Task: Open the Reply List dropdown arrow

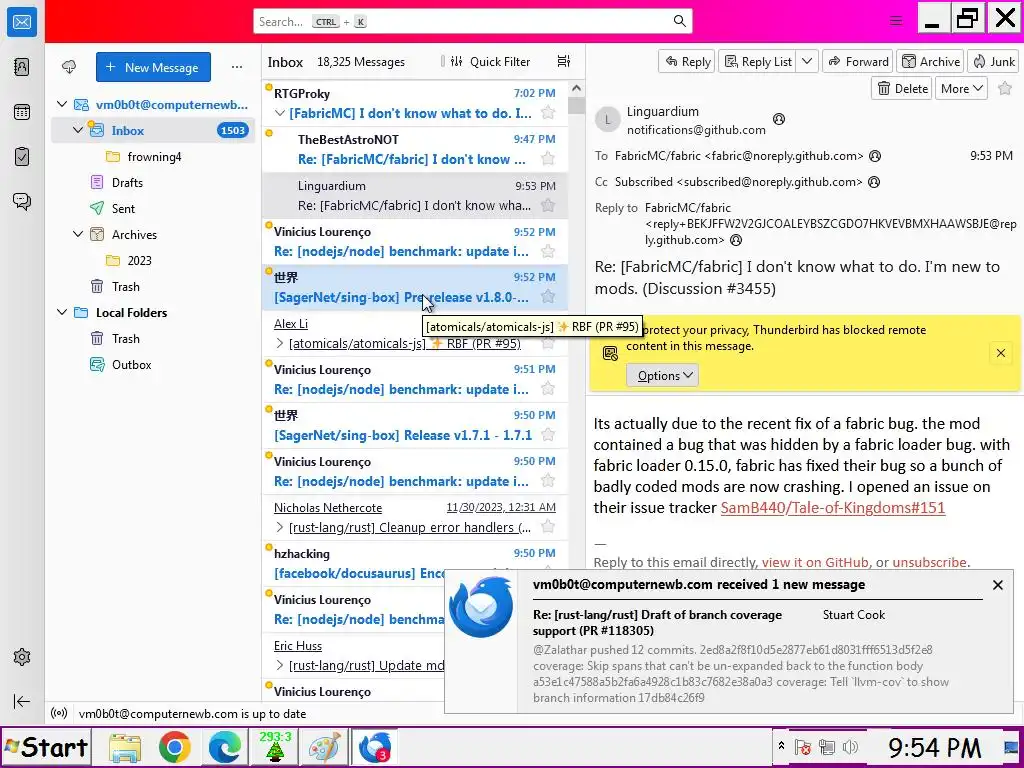Action: pyautogui.click(x=807, y=61)
